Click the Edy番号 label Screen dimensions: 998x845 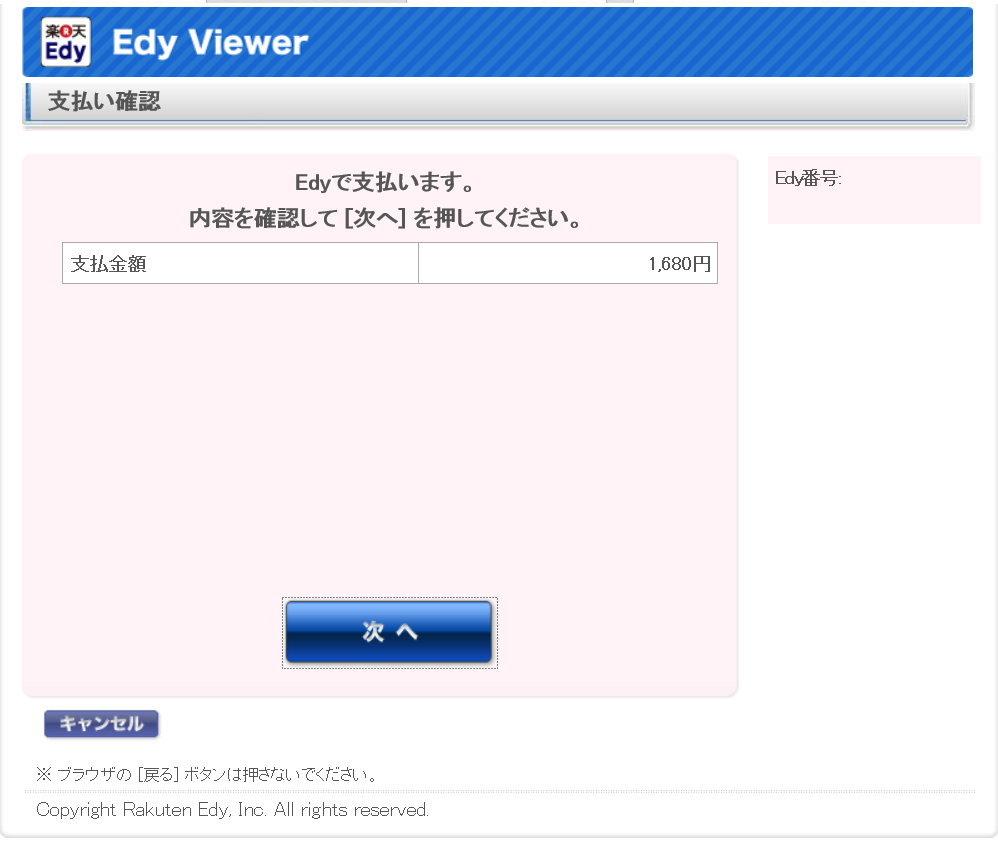pos(808,178)
